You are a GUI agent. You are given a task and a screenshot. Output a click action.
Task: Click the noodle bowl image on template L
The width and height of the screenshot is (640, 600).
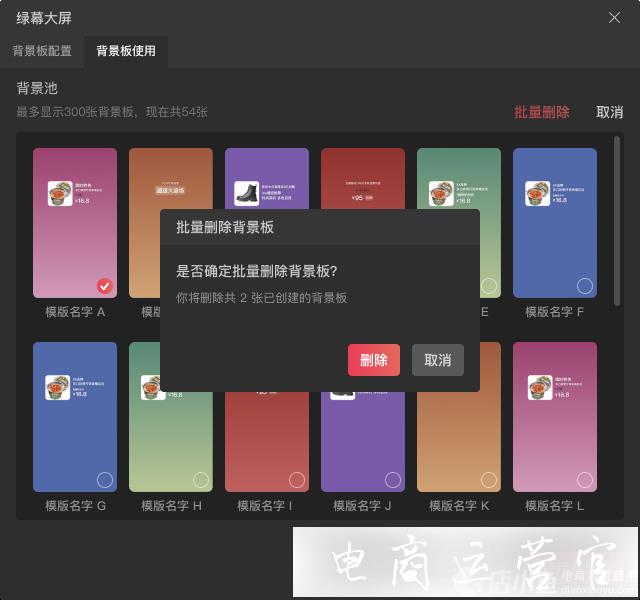(540, 387)
